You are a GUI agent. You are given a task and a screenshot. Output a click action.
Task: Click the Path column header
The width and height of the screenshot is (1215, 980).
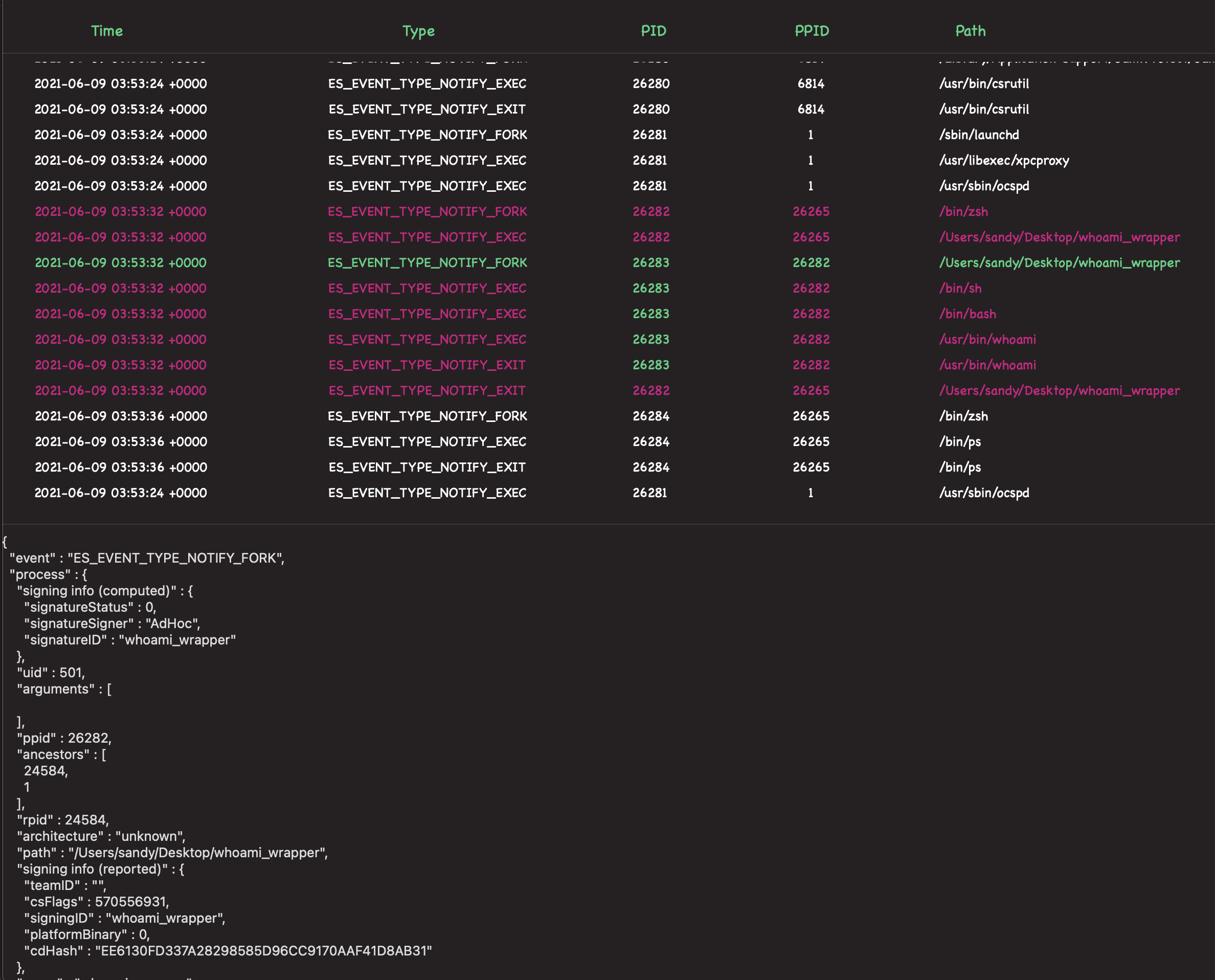point(970,31)
